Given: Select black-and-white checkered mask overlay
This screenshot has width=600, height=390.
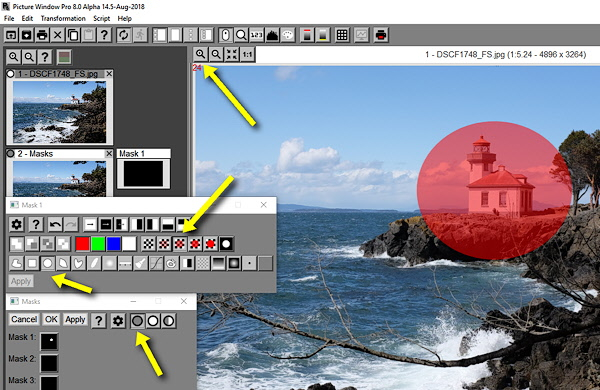Looking at the screenshot, I should pos(148,244).
